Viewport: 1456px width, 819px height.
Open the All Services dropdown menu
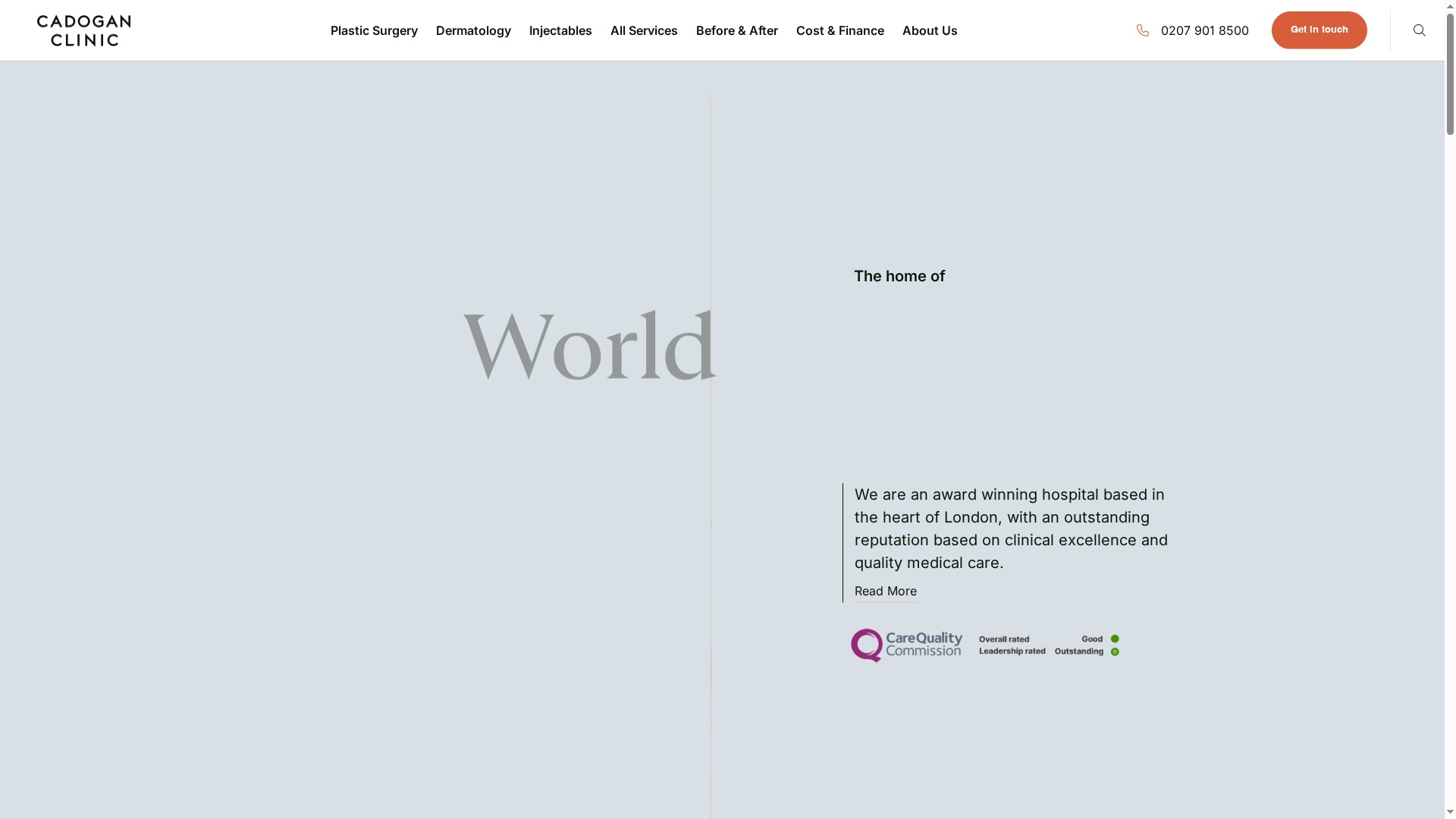pyautogui.click(x=644, y=30)
